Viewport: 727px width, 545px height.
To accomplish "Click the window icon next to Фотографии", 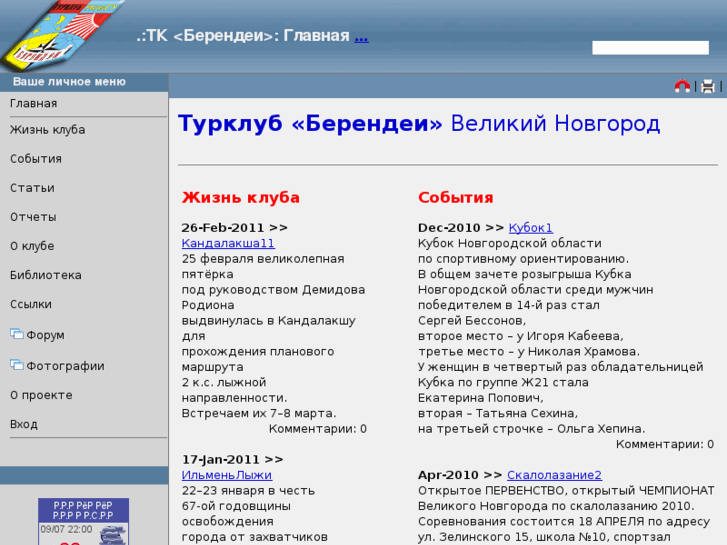I will coord(16,366).
